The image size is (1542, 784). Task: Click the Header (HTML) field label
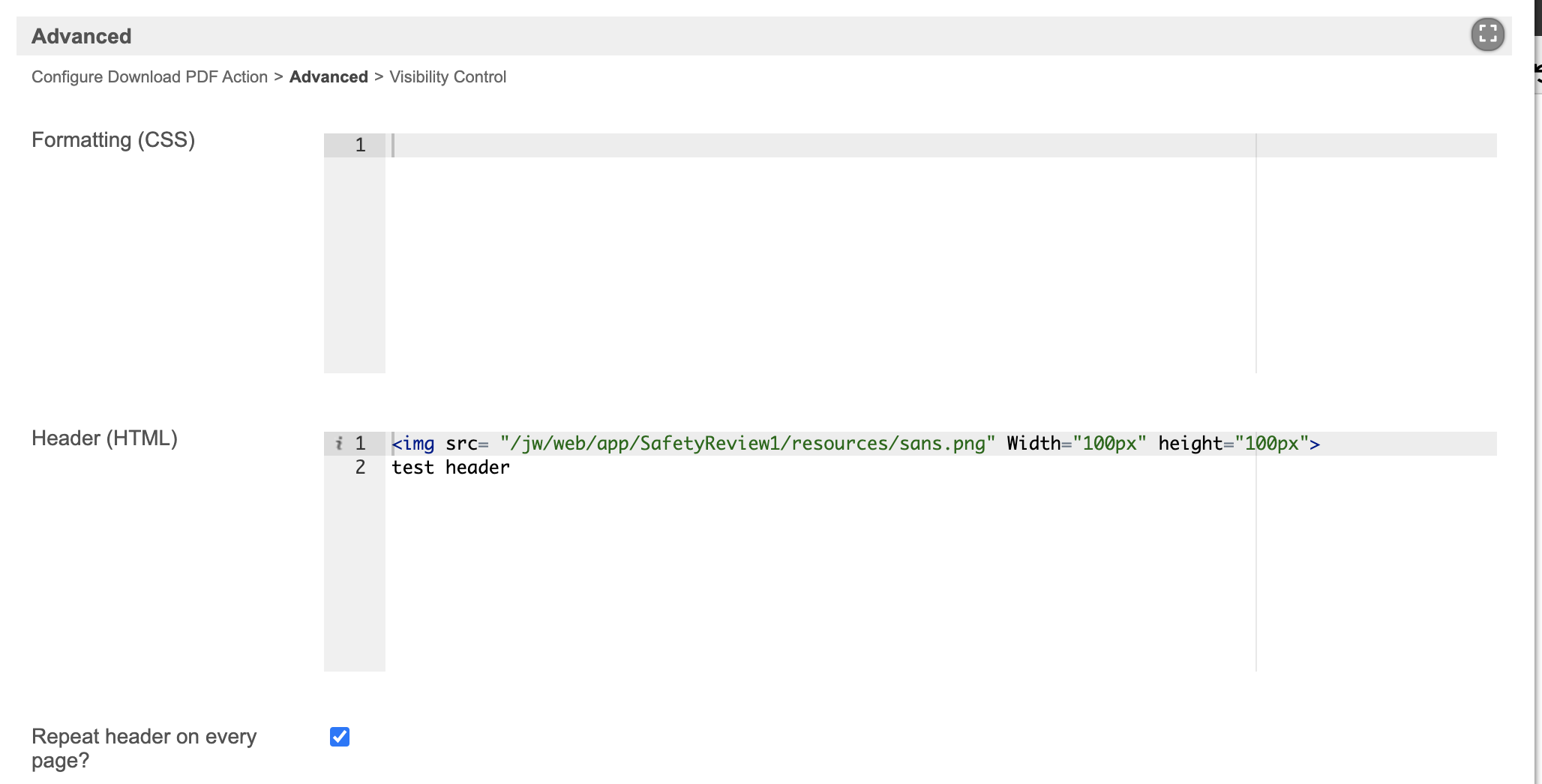click(104, 438)
